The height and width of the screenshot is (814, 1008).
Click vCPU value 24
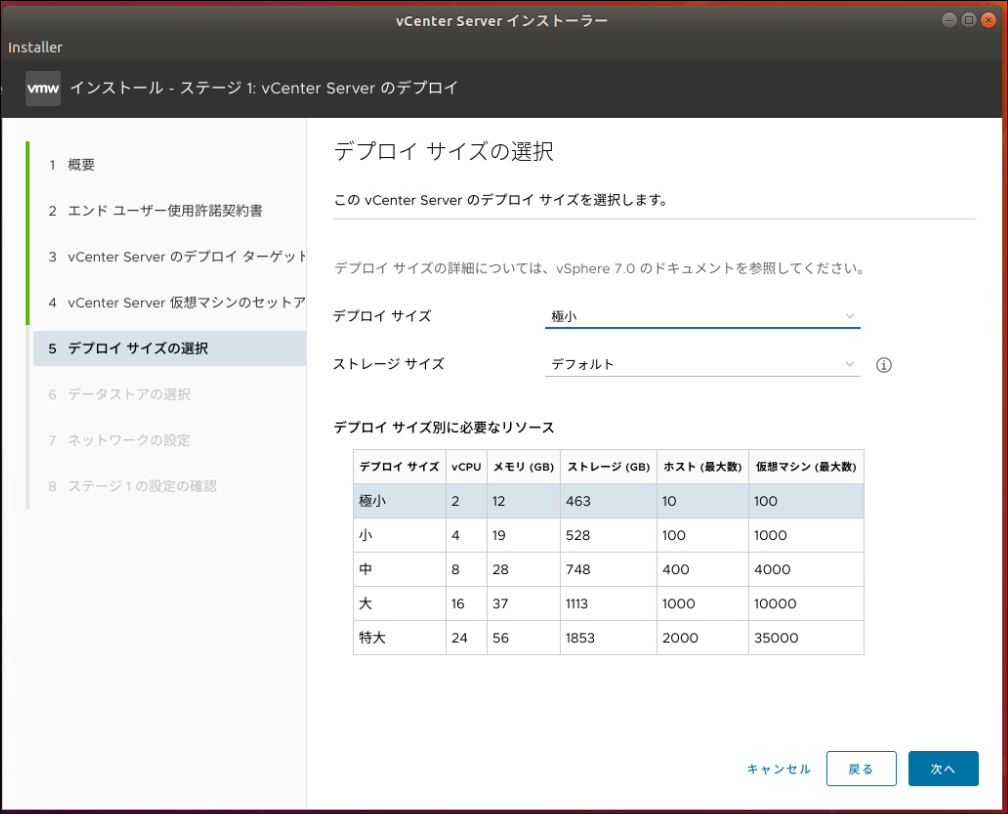459,638
